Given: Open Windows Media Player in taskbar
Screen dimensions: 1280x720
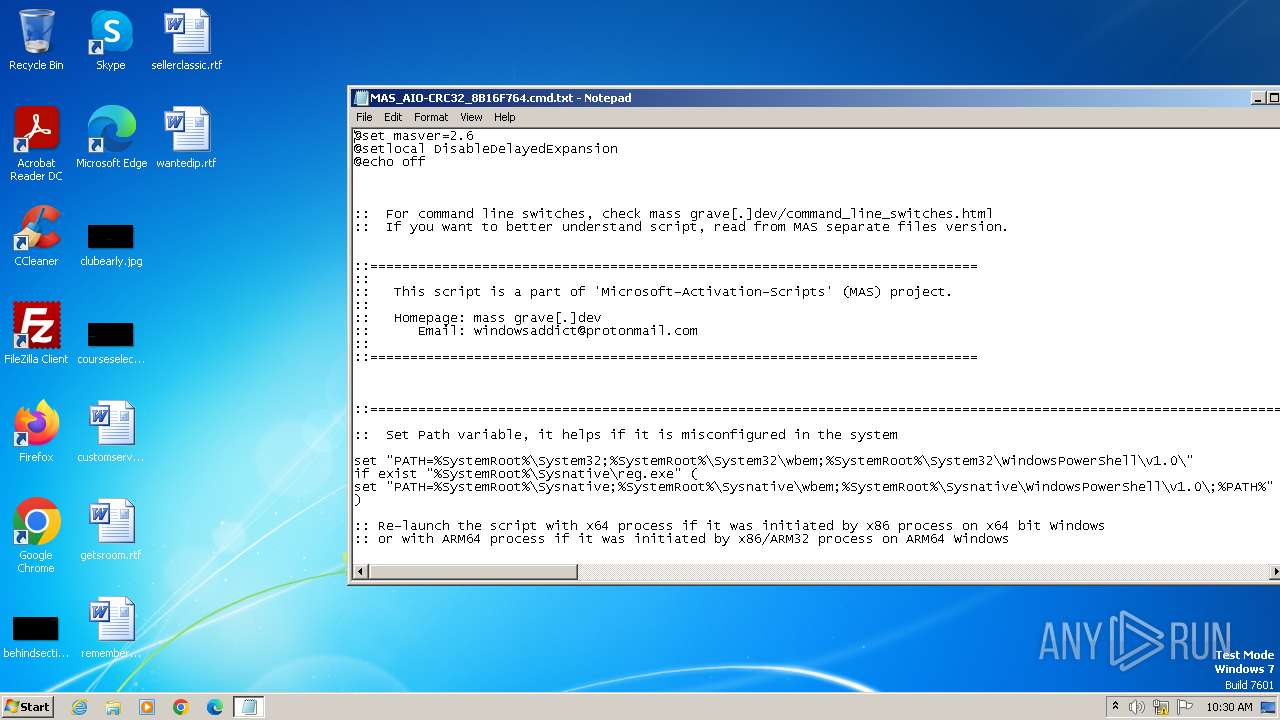Looking at the screenshot, I should click(x=147, y=707).
